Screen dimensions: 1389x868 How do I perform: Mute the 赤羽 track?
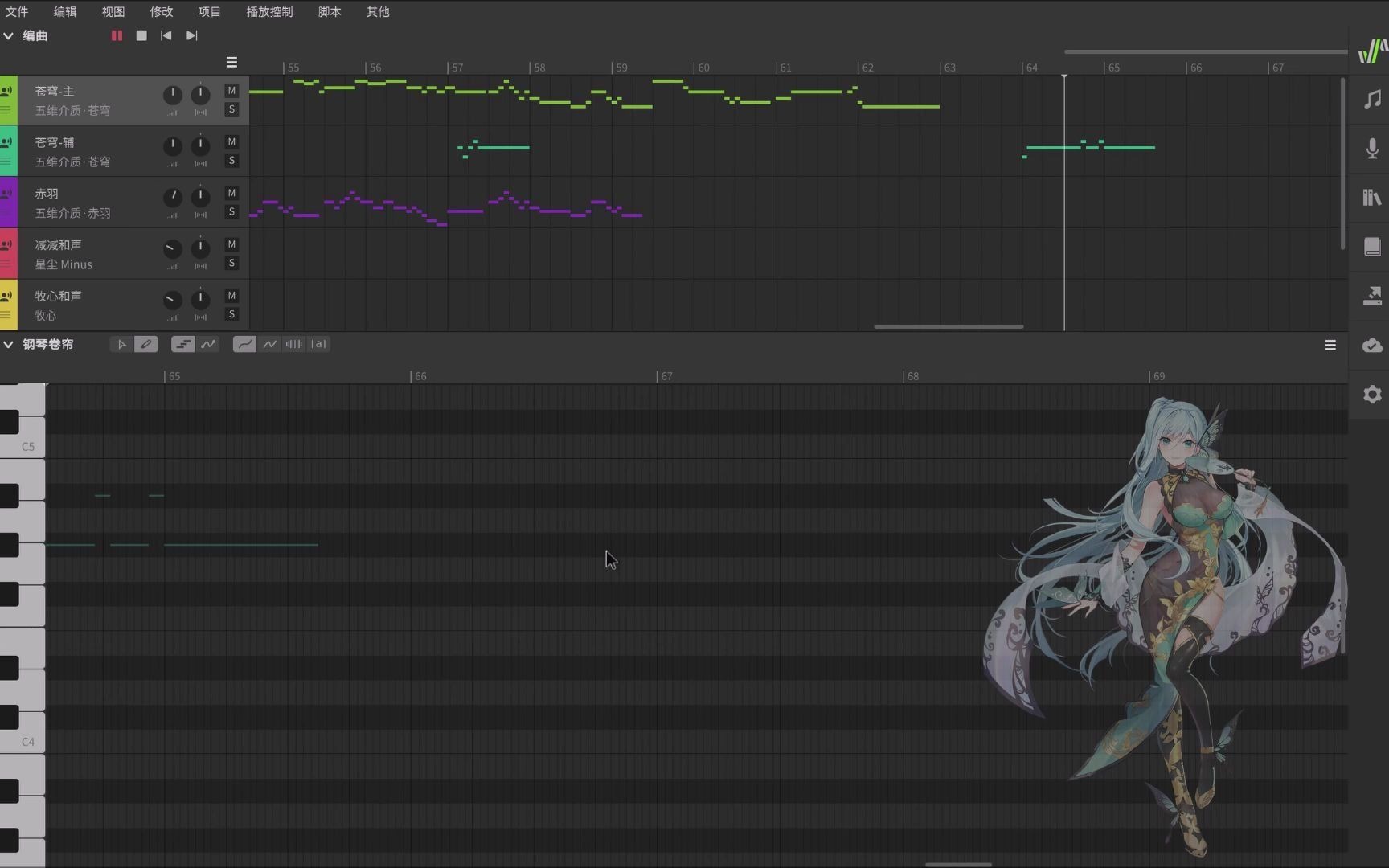click(x=231, y=193)
